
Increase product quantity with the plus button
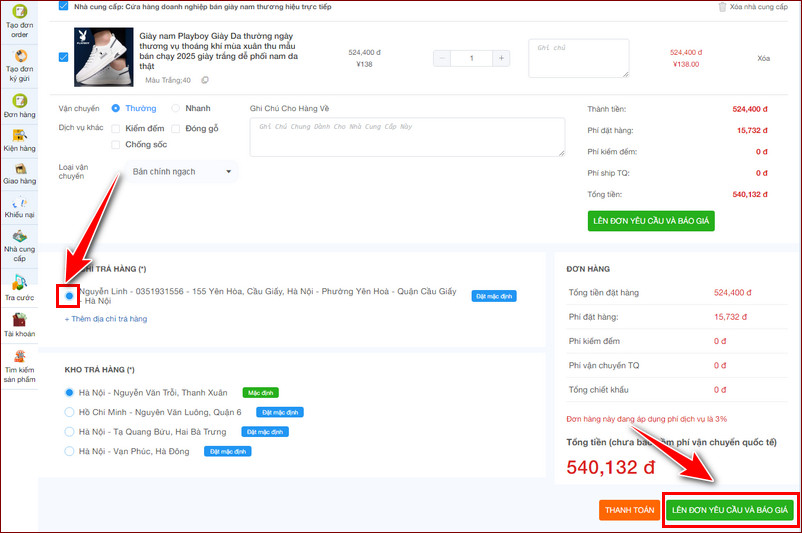pyautogui.click(x=500, y=59)
